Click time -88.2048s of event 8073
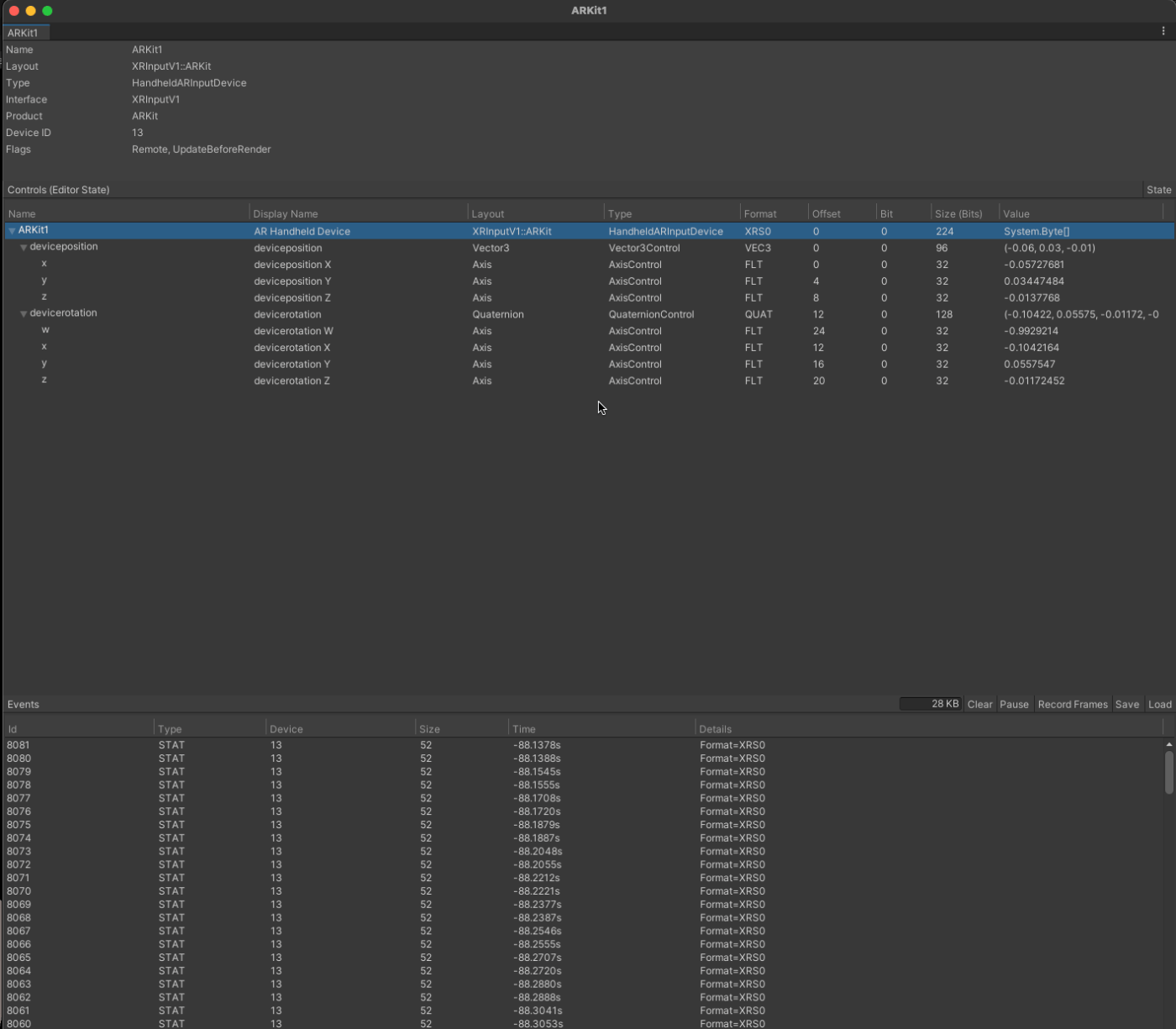This screenshot has width=1176, height=1029. coord(538,852)
